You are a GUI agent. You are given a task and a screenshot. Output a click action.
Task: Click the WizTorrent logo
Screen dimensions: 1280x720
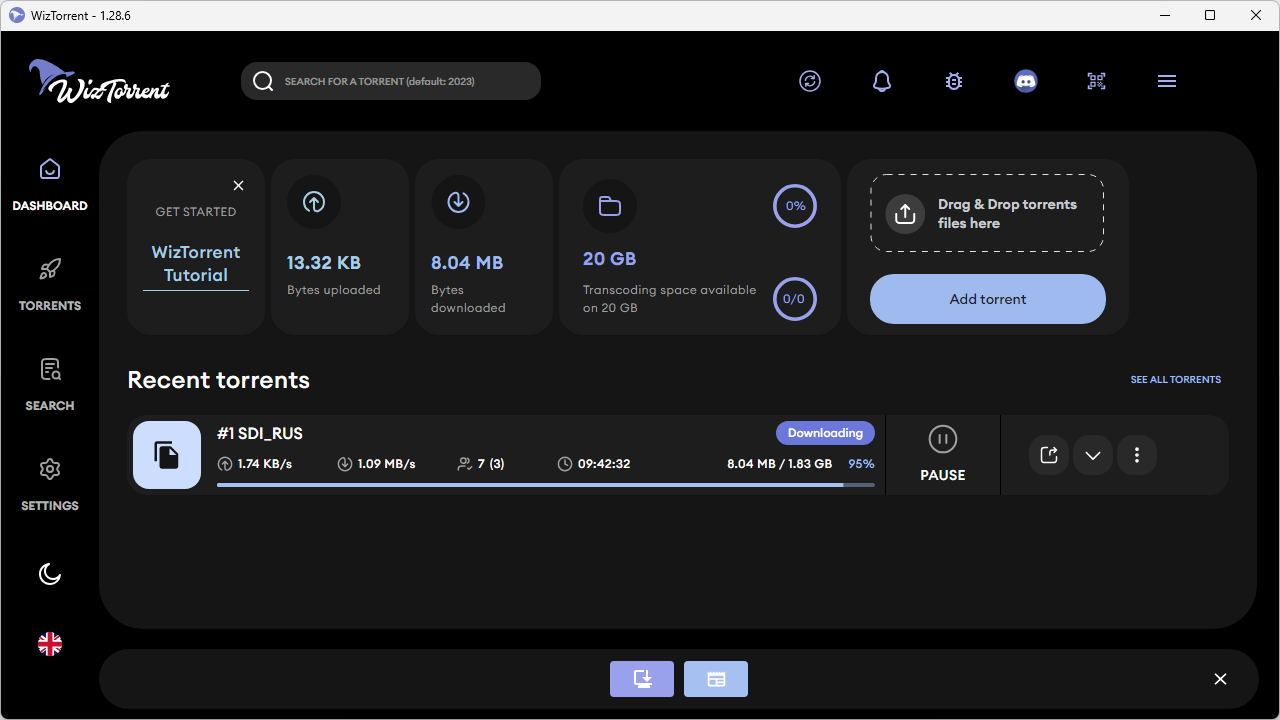point(99,80)
